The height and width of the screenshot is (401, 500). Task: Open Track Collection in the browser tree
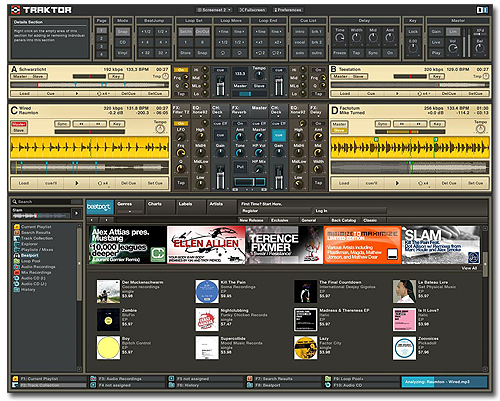16,238
